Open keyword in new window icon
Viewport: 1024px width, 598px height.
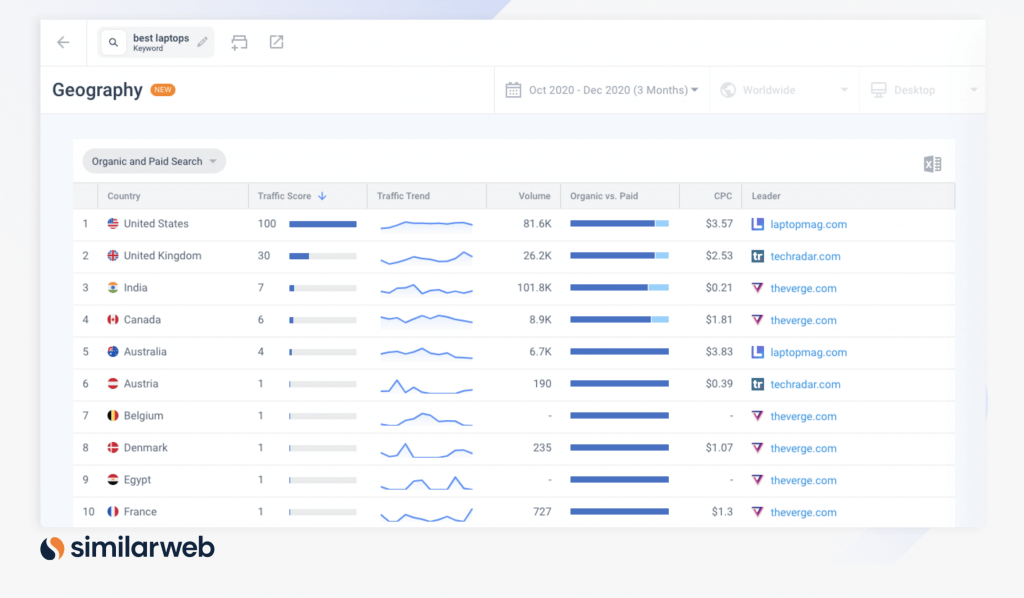tap(276, 42)
